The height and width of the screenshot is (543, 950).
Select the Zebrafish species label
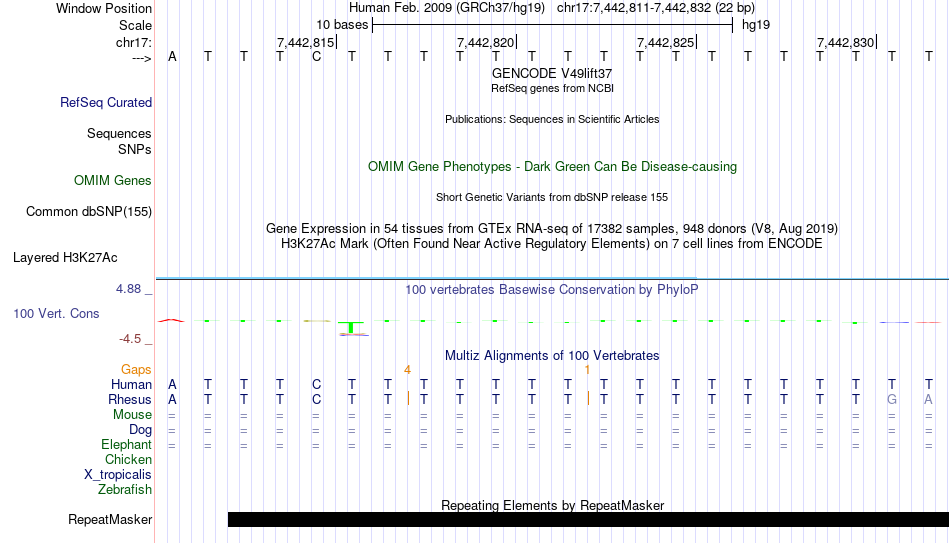pos(125,489)
